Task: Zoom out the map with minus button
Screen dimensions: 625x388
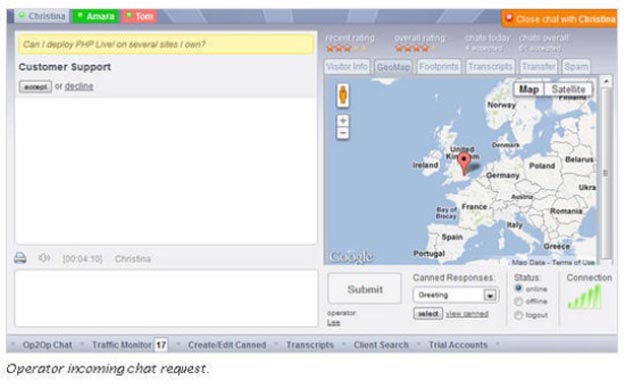Action: click(x=343, y=133)
